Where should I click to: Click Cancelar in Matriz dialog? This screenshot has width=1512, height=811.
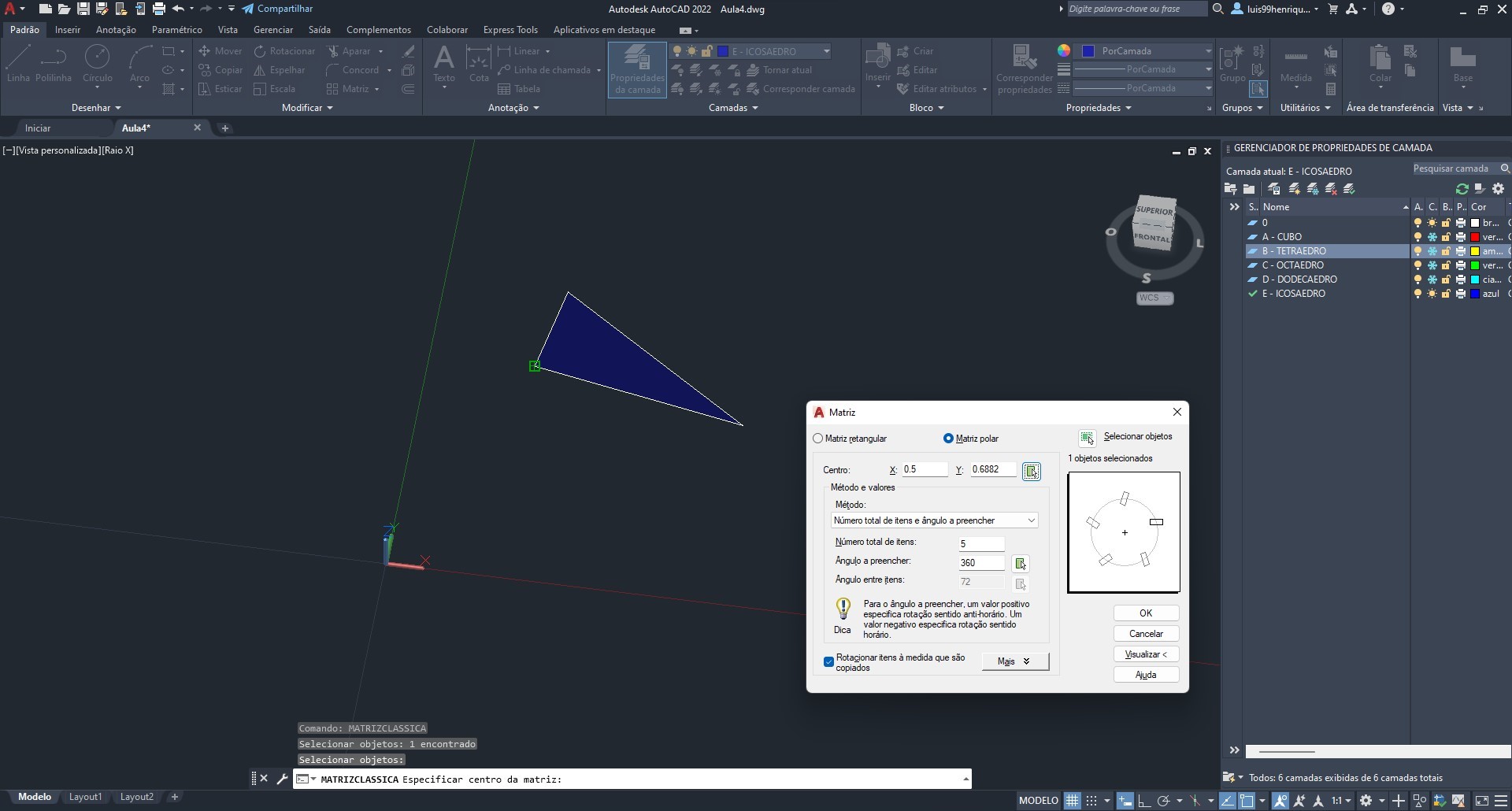(x=1146, y=634)
